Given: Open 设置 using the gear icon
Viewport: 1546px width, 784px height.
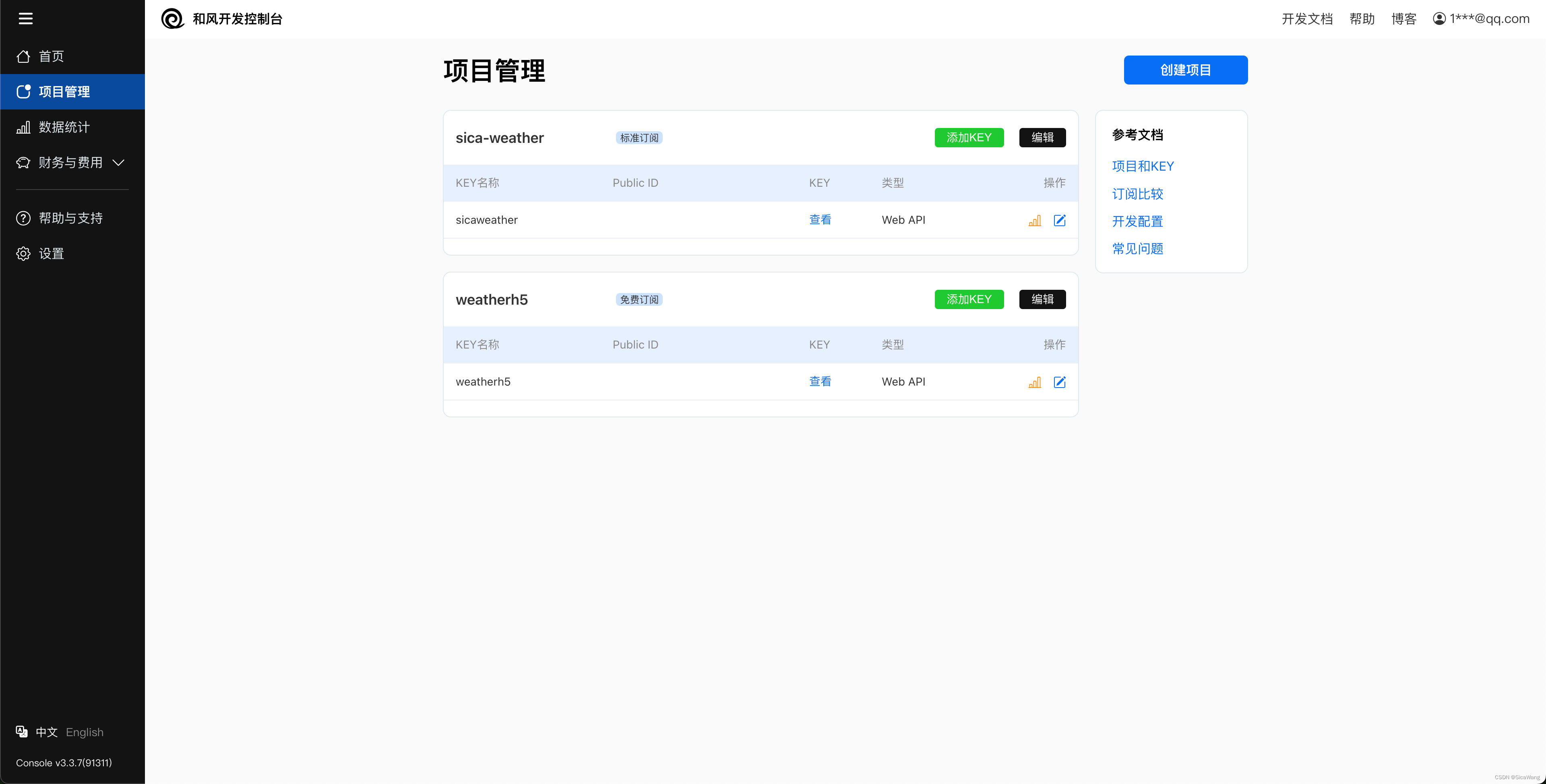Looking at the screenshot, I should [x=23, y=253].
